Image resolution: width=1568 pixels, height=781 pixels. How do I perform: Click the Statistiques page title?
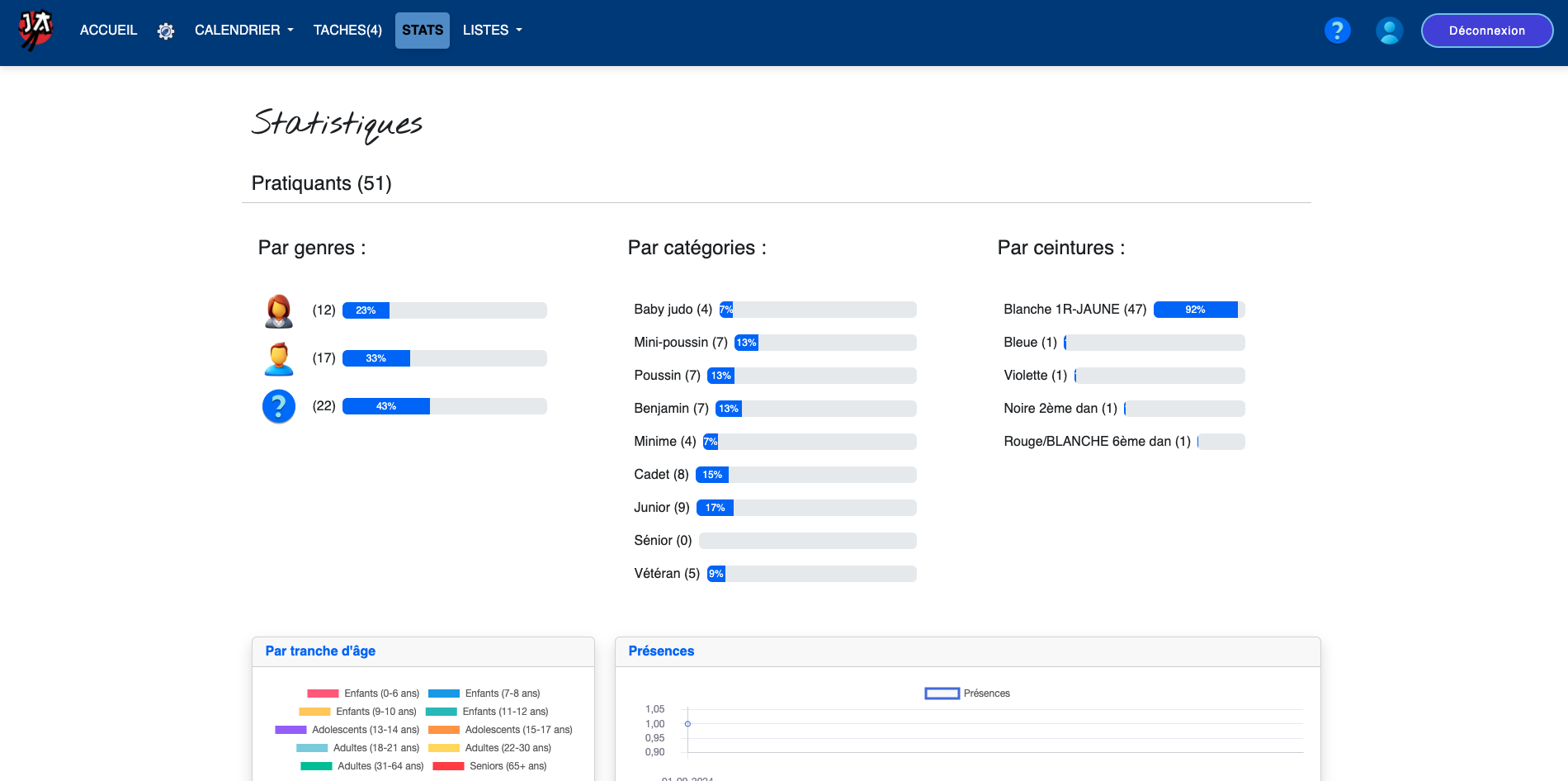click(337, 124)
